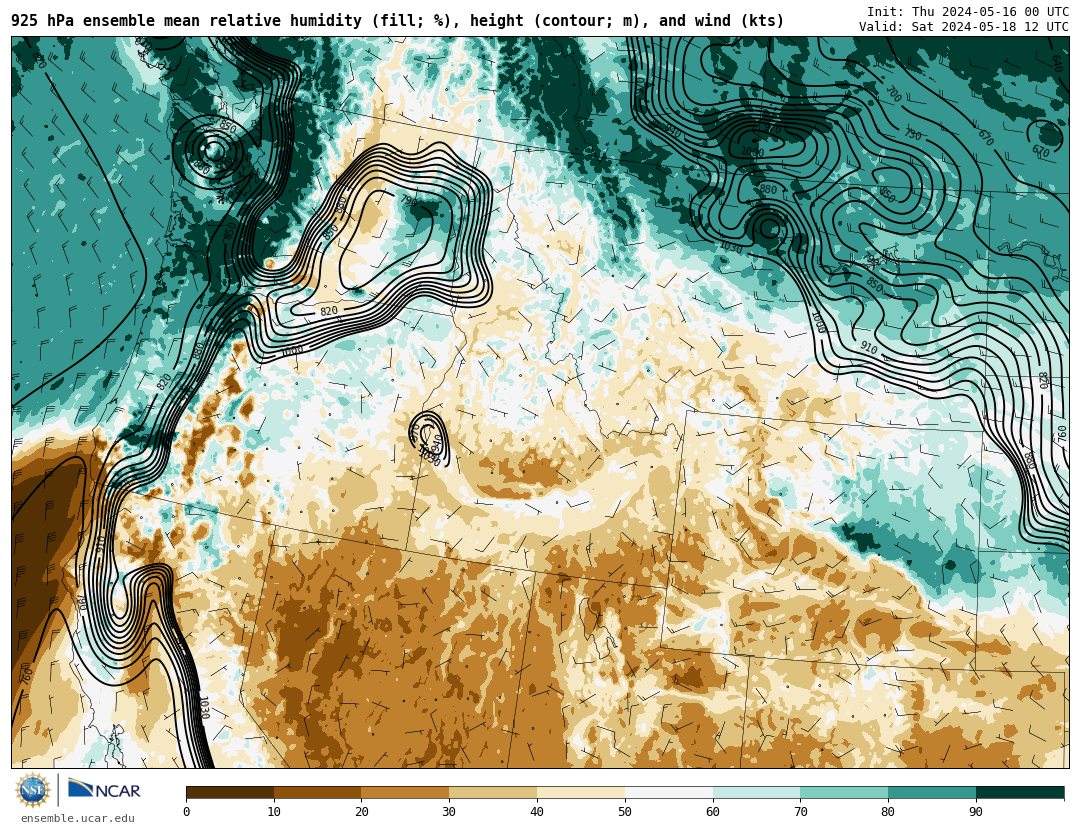Click the 50-60 white colorbar segment
Viewport: 1080px width, 831px height.
[x=669, y=793]
